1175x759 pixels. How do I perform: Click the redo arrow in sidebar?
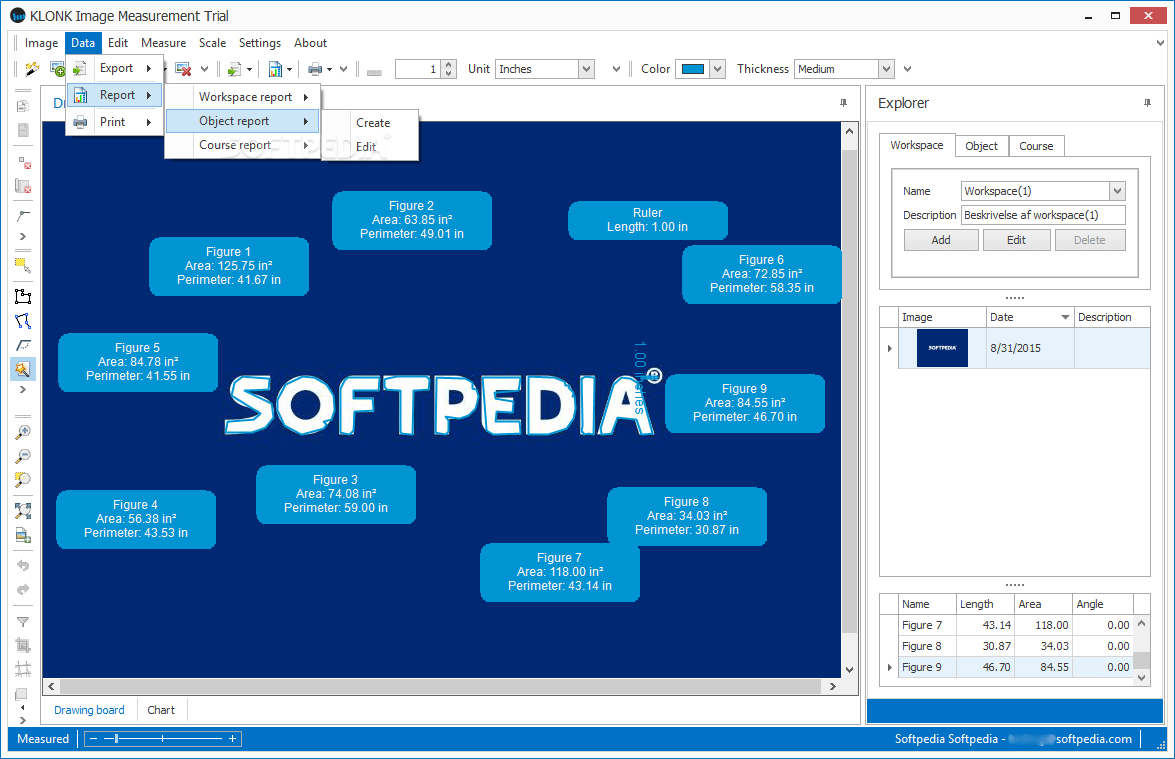(x=23, y=590)
